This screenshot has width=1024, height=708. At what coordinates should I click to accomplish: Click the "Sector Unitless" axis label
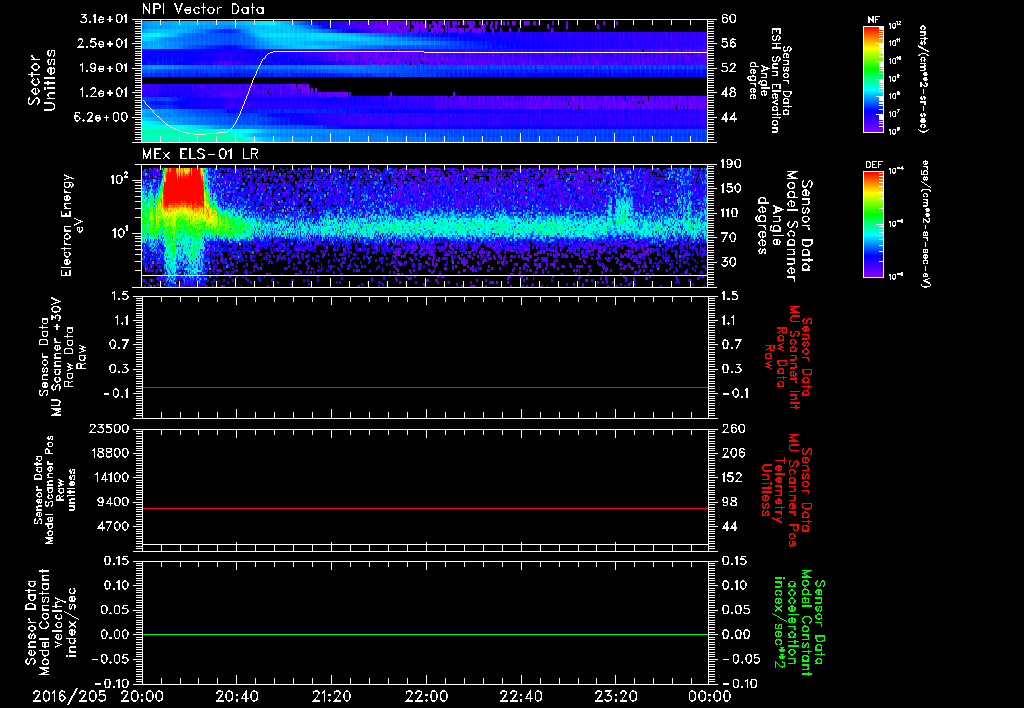click(x=42, y=80)
